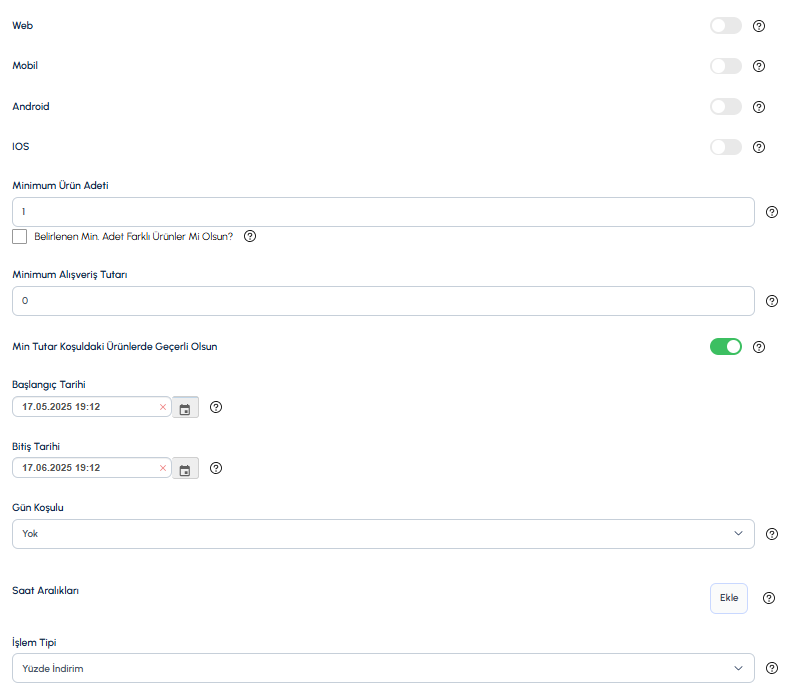Disable Min Tutar Koşuldaki Ürünlerde Geçerli Olsun toggle
The height and width of the screenshot is (690, 795).
[x=726, y=347]
